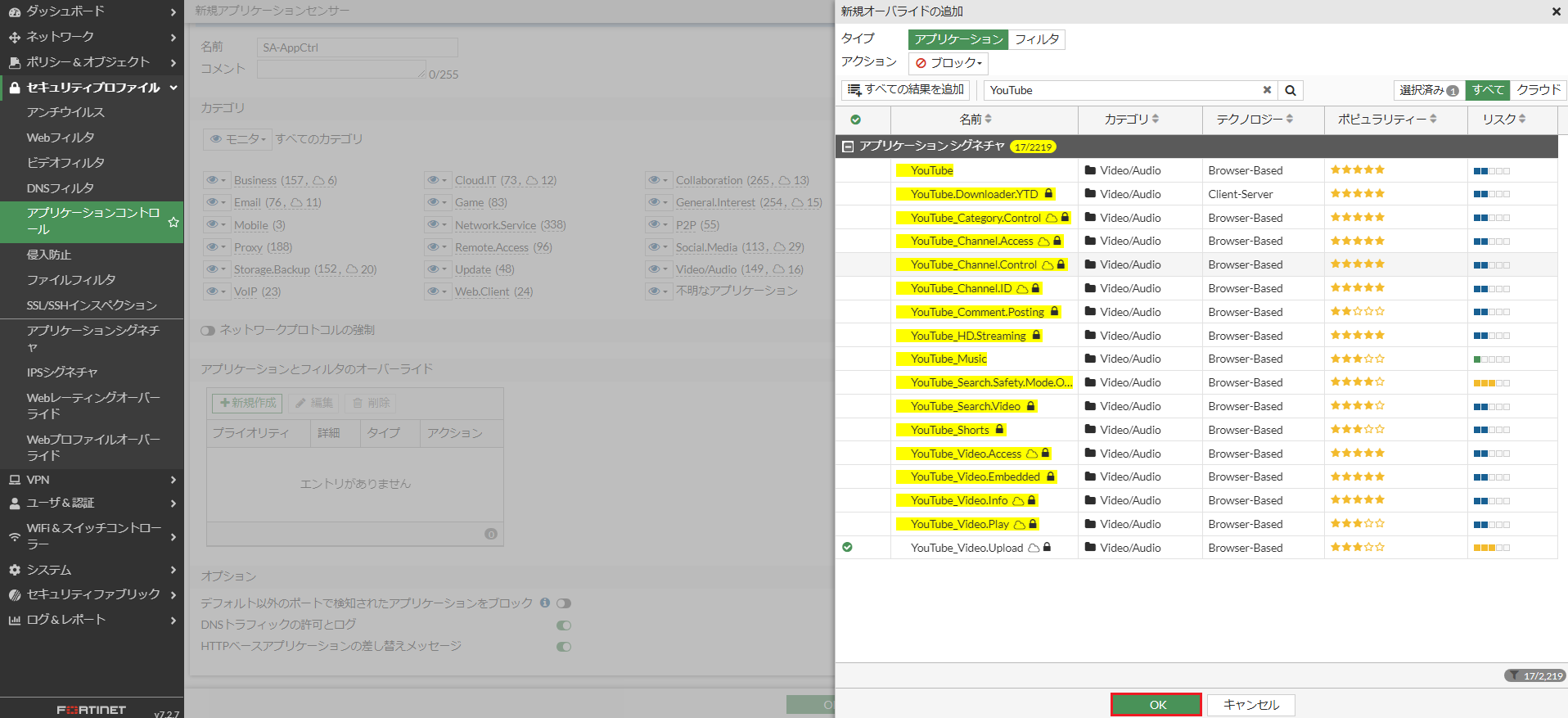
Task: Click the risk bar in YouTube_Music row
Action: tap(1491, 359)
